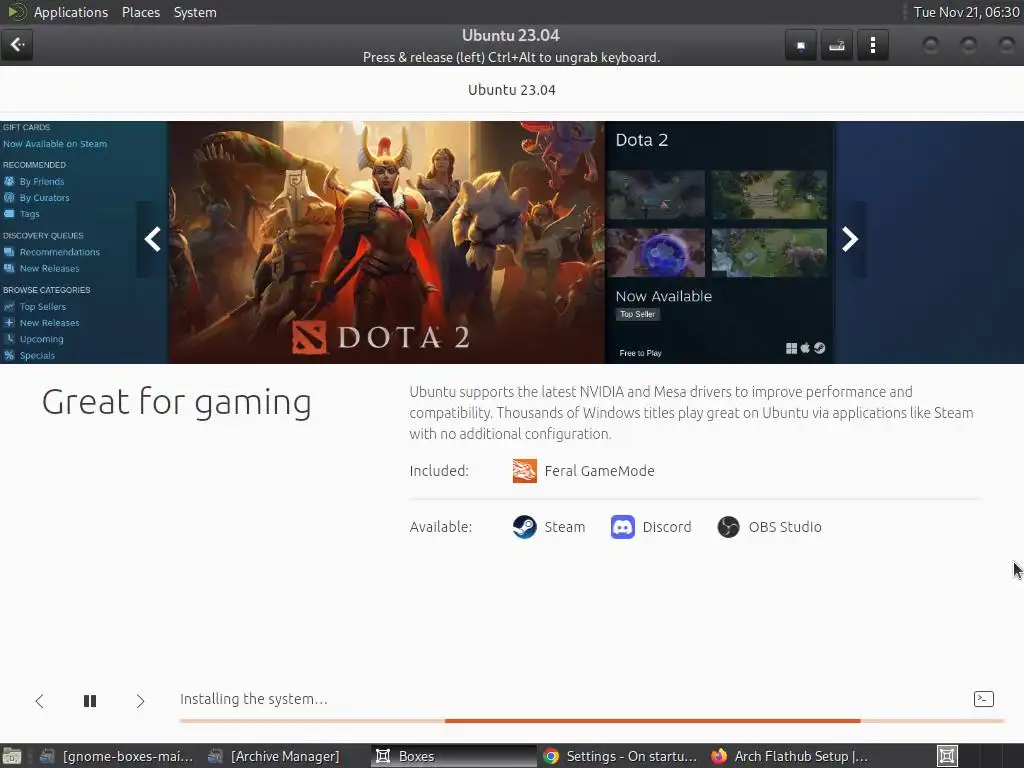Click Recommendations in discovery queues
The height and width of the screenshot is (768, 1024).
pos(59,252)
